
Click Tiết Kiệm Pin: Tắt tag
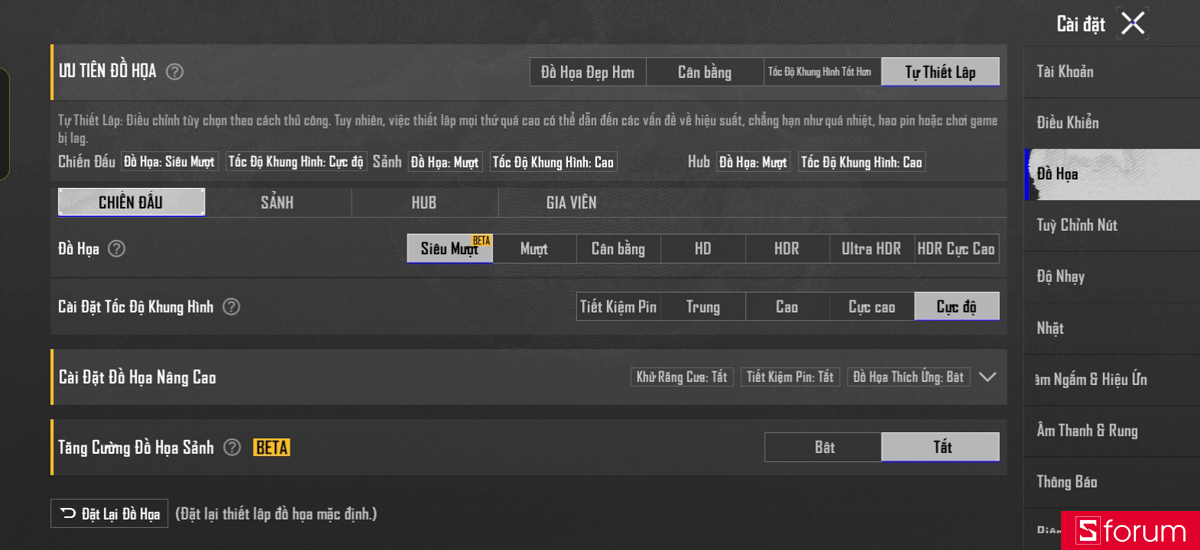click(x=790, y=377)
